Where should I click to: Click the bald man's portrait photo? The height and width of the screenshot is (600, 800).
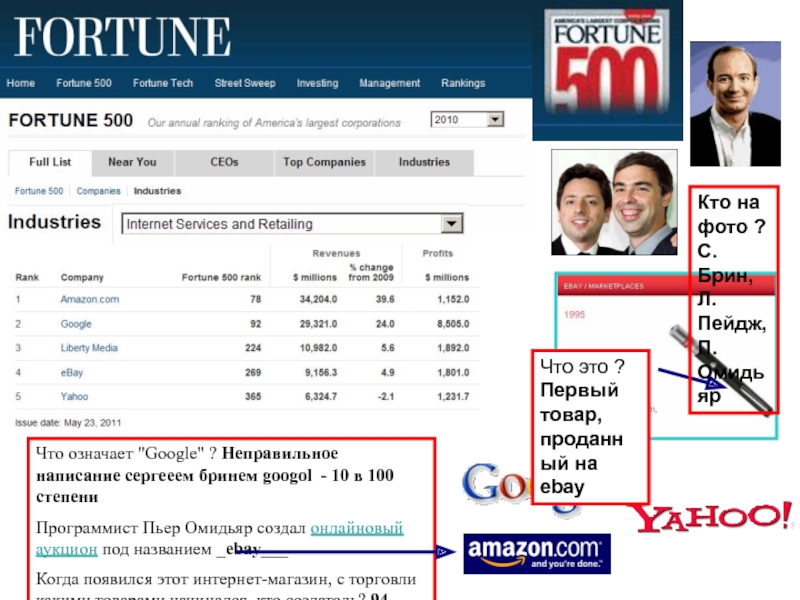[x=734, y=104]
